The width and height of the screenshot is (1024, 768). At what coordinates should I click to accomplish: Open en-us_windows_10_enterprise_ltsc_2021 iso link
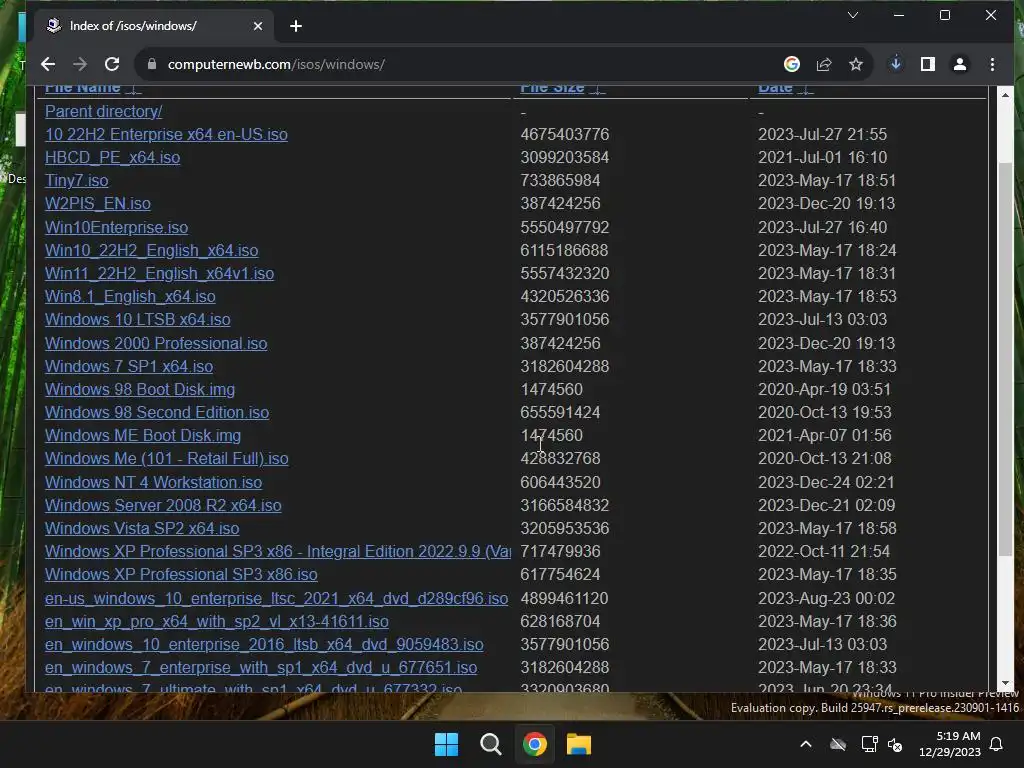point(276,598)
